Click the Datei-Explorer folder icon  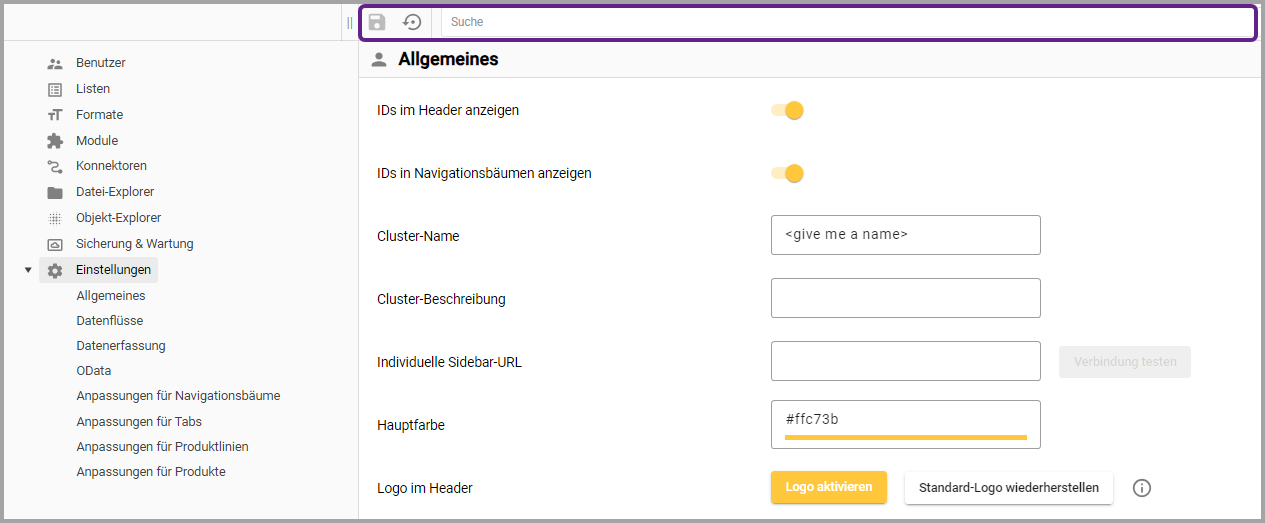pyautogui.click(x=55, y=192)
